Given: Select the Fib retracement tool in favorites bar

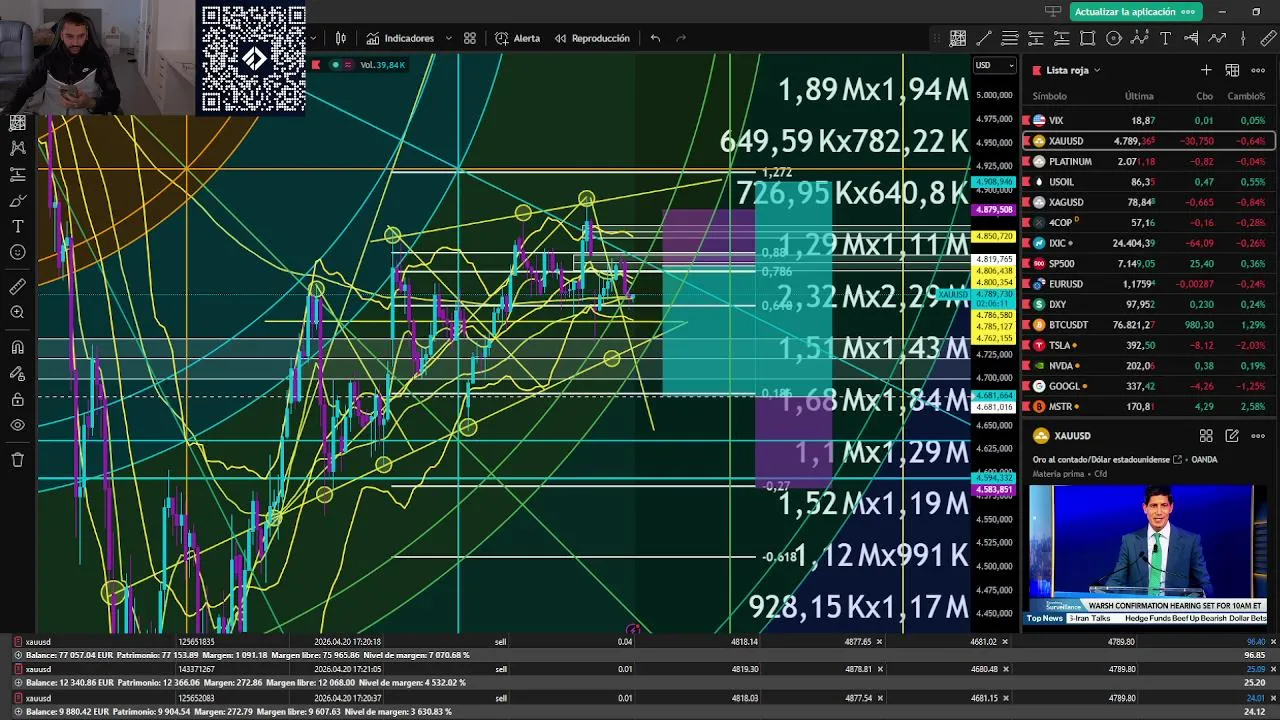Looking at the screenshot, I should click(1010, 38).
